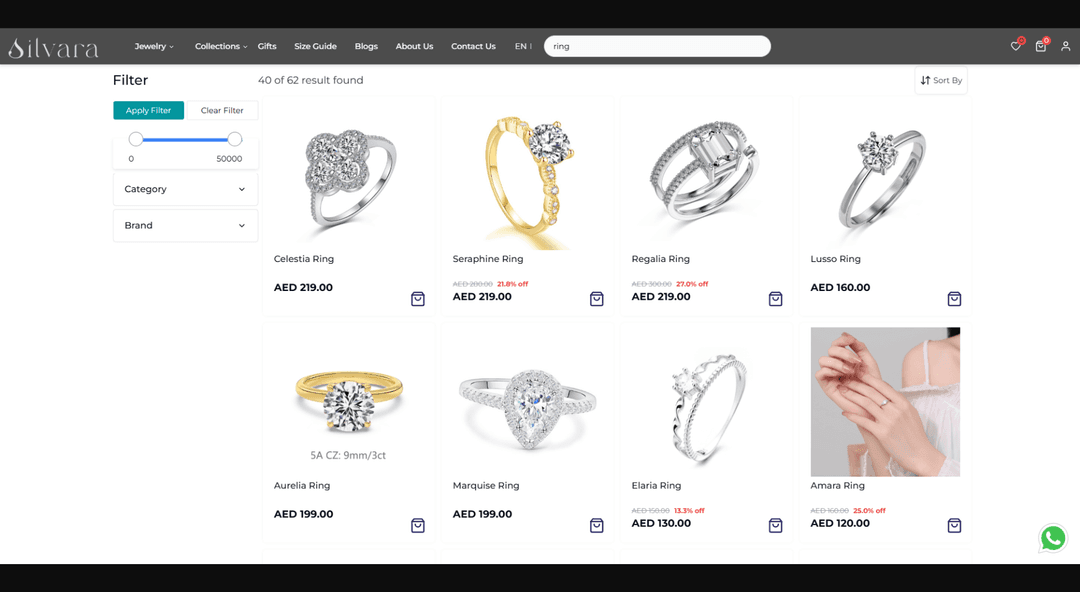Click the maximum price slider handle
This screenshot has width=1080, height=592.
click(235, 139)
